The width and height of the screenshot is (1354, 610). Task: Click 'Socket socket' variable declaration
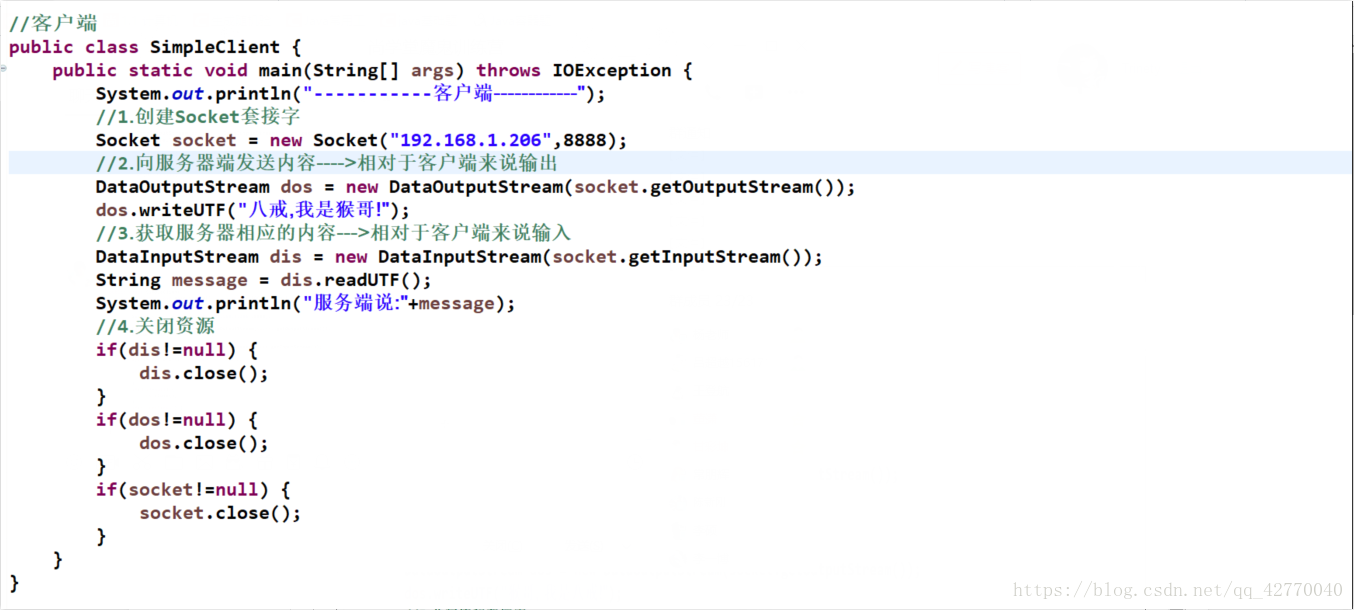click(x=166, y=140)
